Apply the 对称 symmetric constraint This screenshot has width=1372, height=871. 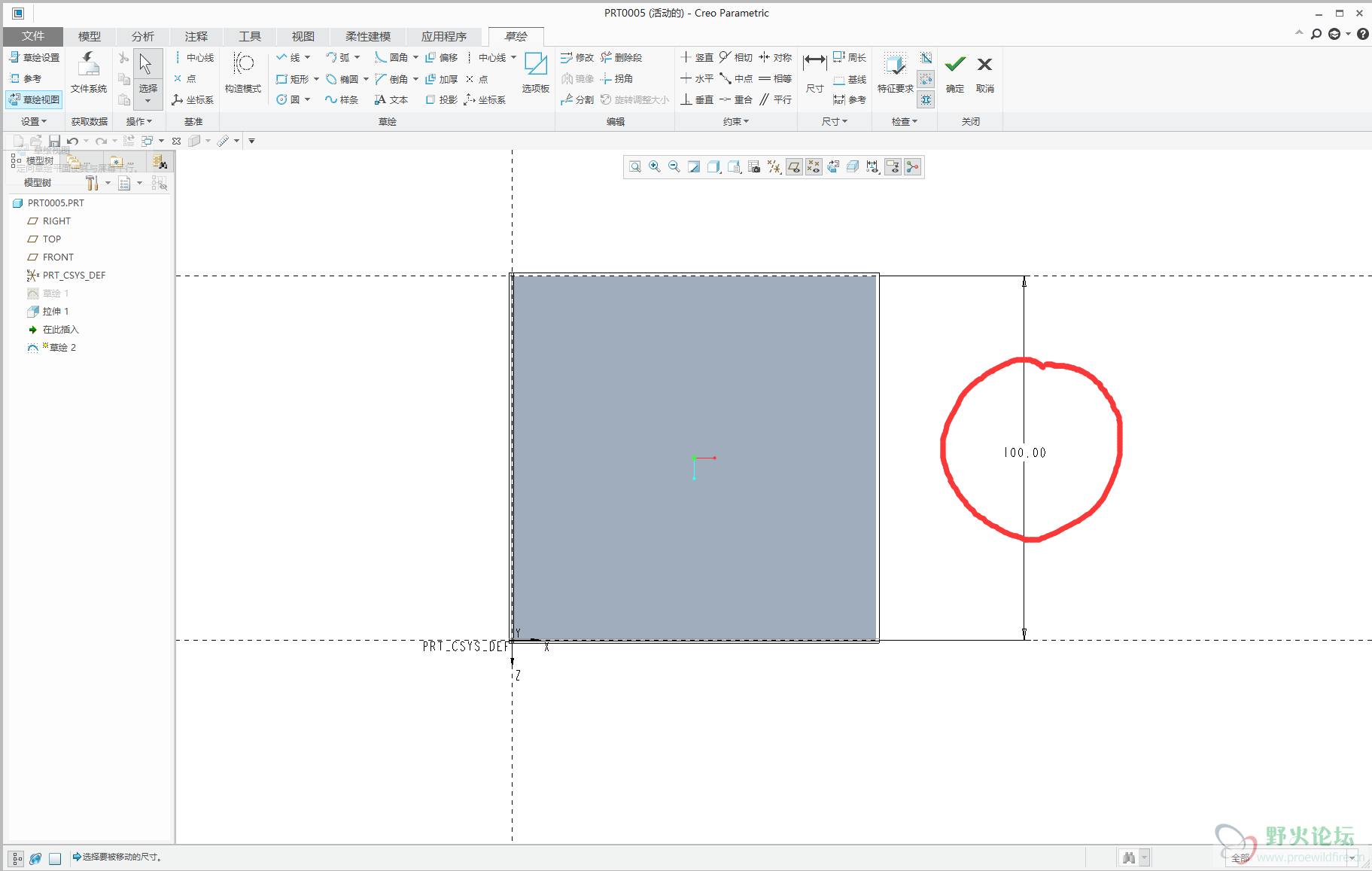pyautogui.click(x=775, y=57)
